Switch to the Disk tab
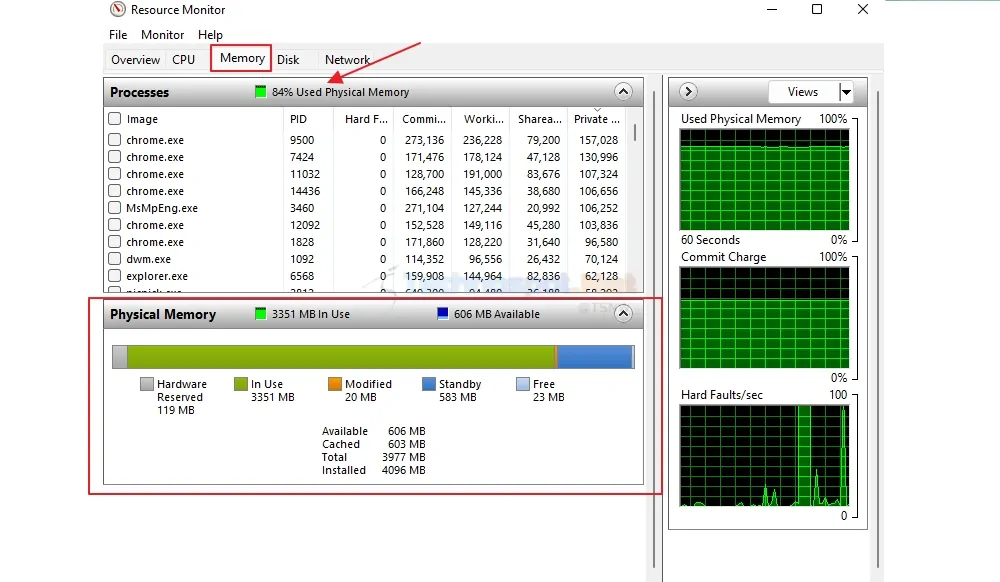Viewport: 1000px width, 582px height. tap(288, 60)
